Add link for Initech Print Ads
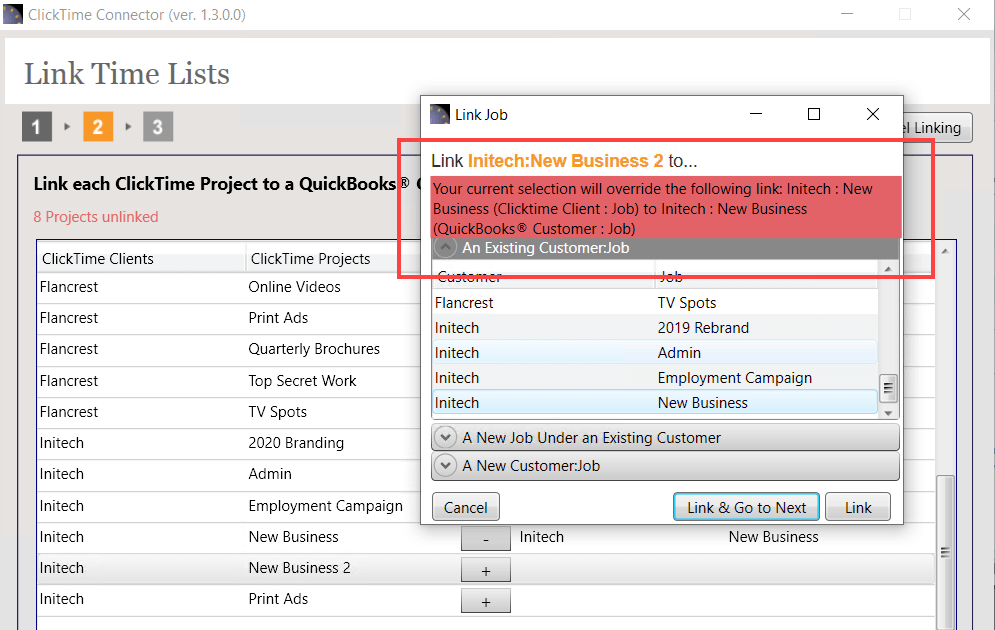 pyautogui.click(x=485, y=601)
